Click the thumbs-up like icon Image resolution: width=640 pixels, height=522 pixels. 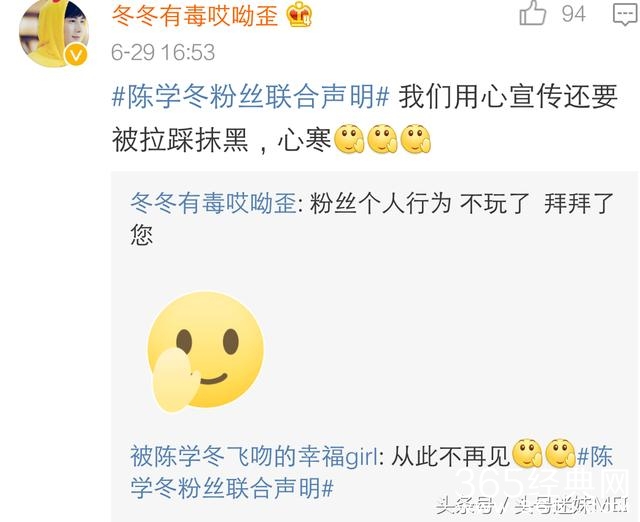click(x=533, y=13)
